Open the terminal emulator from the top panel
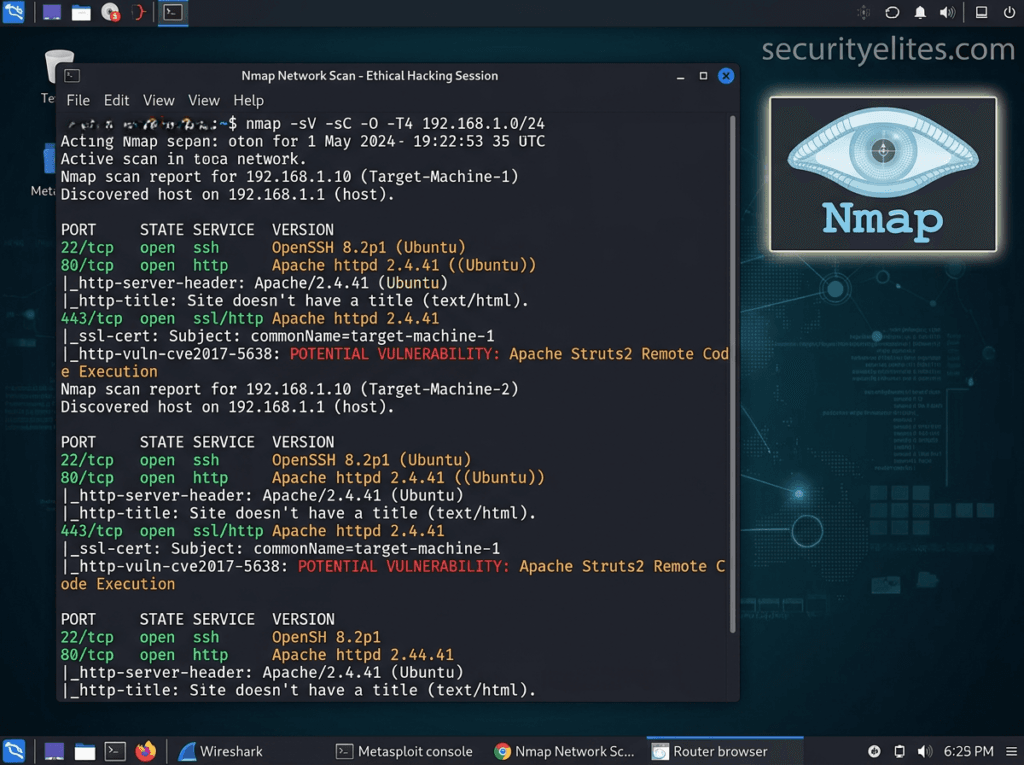The width and height of the screenshot is (1024, 765). (x=174, y=13)
